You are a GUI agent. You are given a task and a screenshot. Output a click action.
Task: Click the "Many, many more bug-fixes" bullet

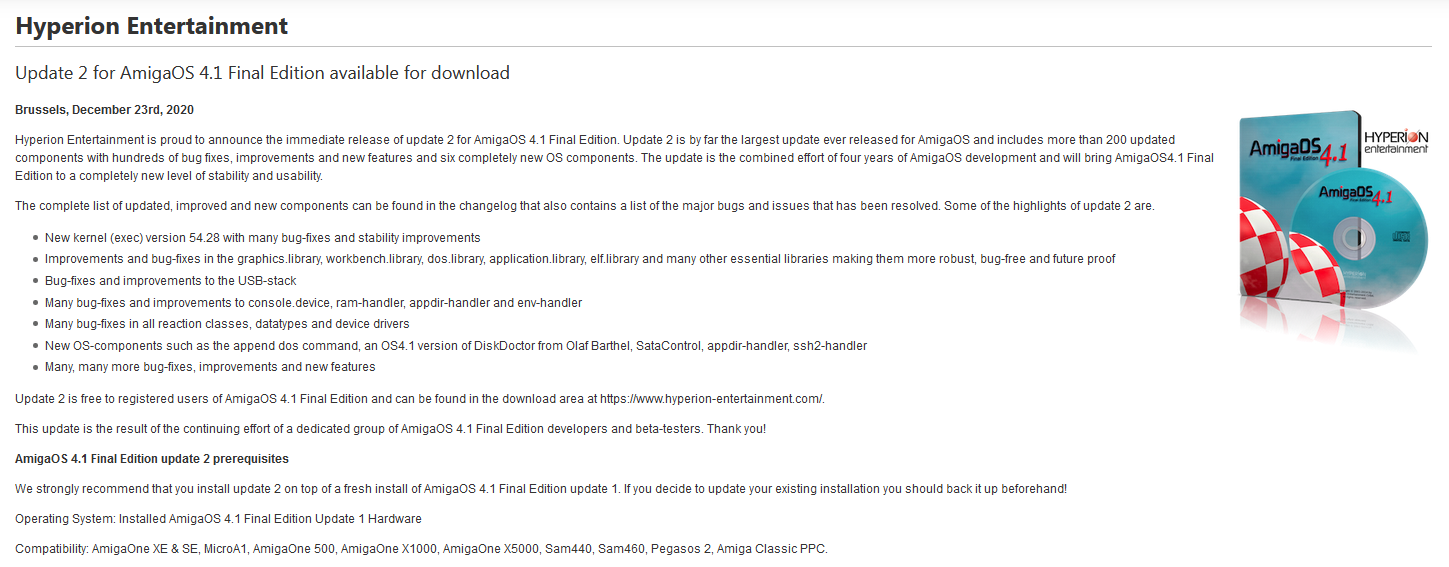coord(210,367)
